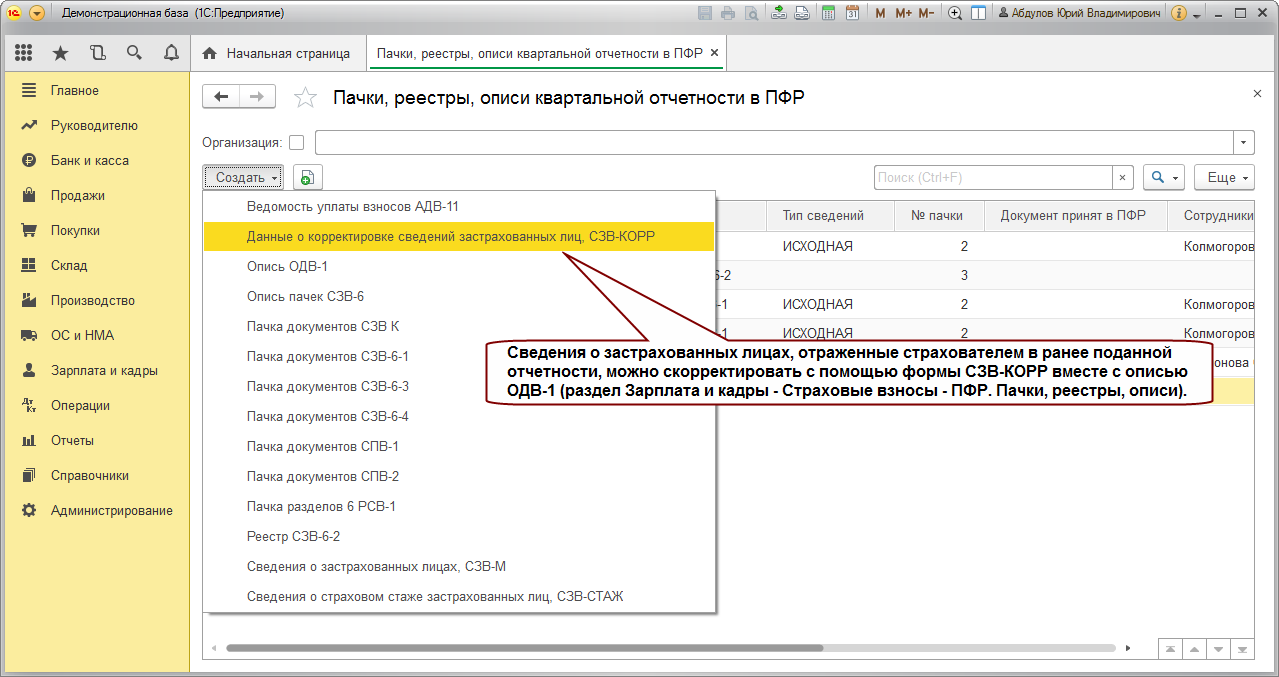
Task: Add this page to favorites star
Action: (x=305, y=97)
